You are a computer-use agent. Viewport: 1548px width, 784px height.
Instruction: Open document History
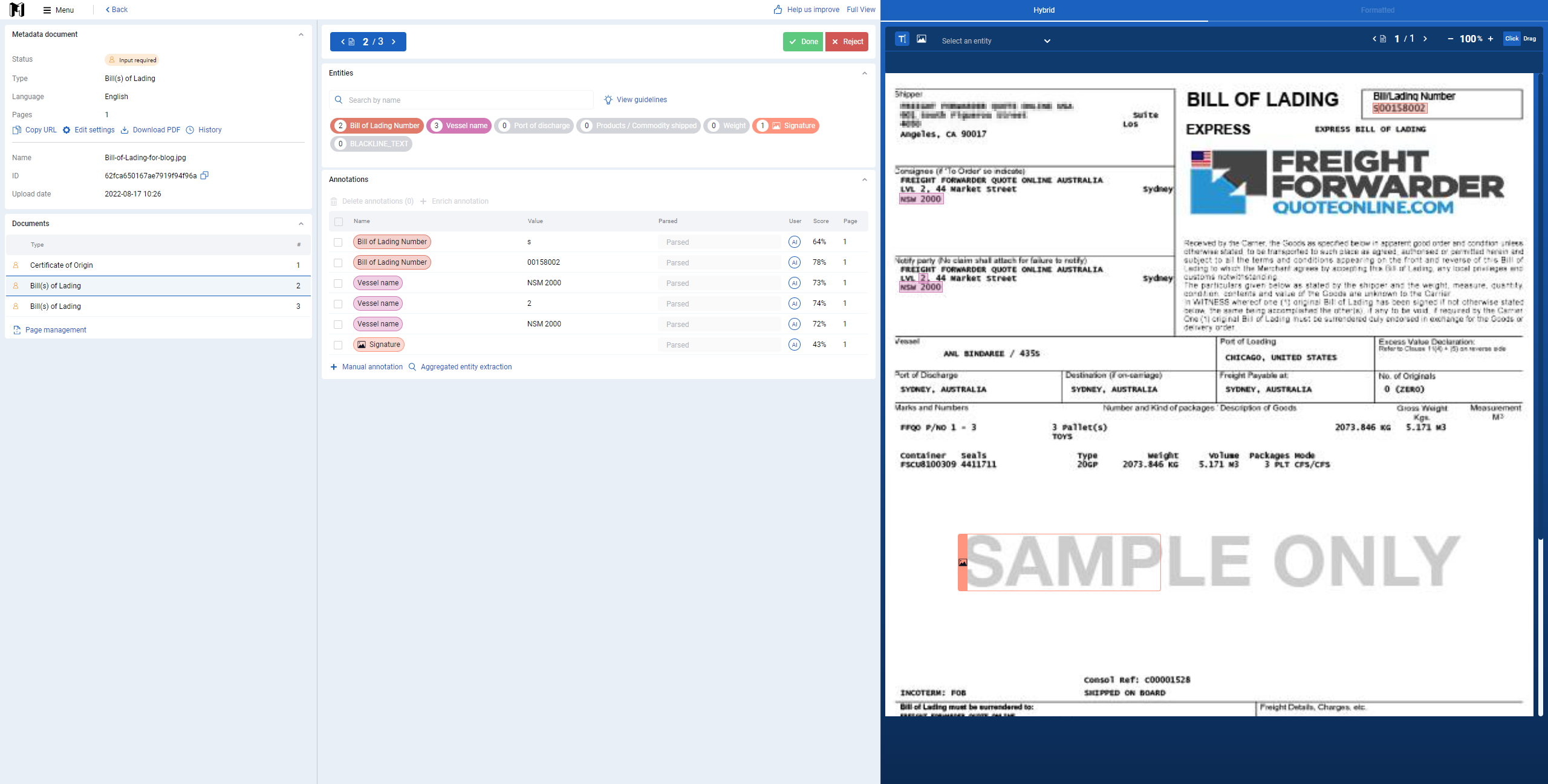(204, 130)
